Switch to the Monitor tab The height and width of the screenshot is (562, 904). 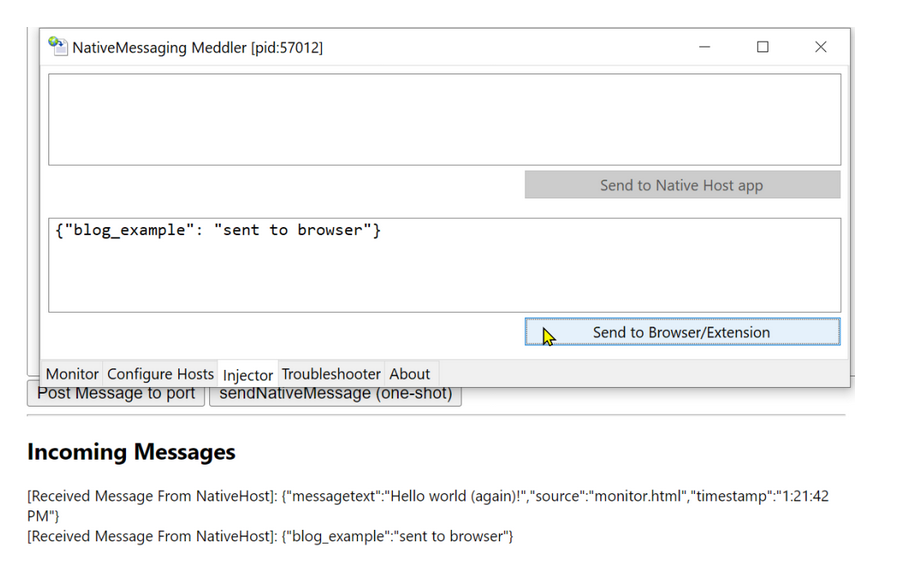coord(72,374)
